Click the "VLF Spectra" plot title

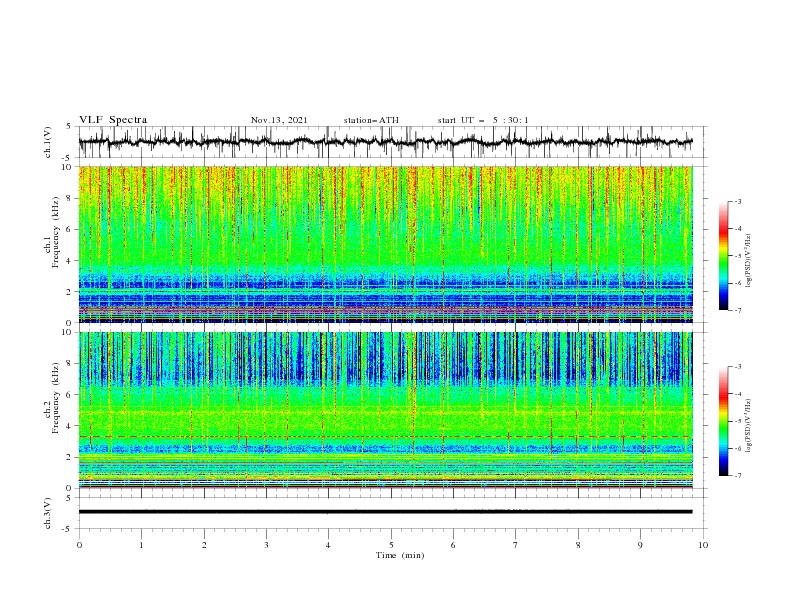tap(113, 120)
